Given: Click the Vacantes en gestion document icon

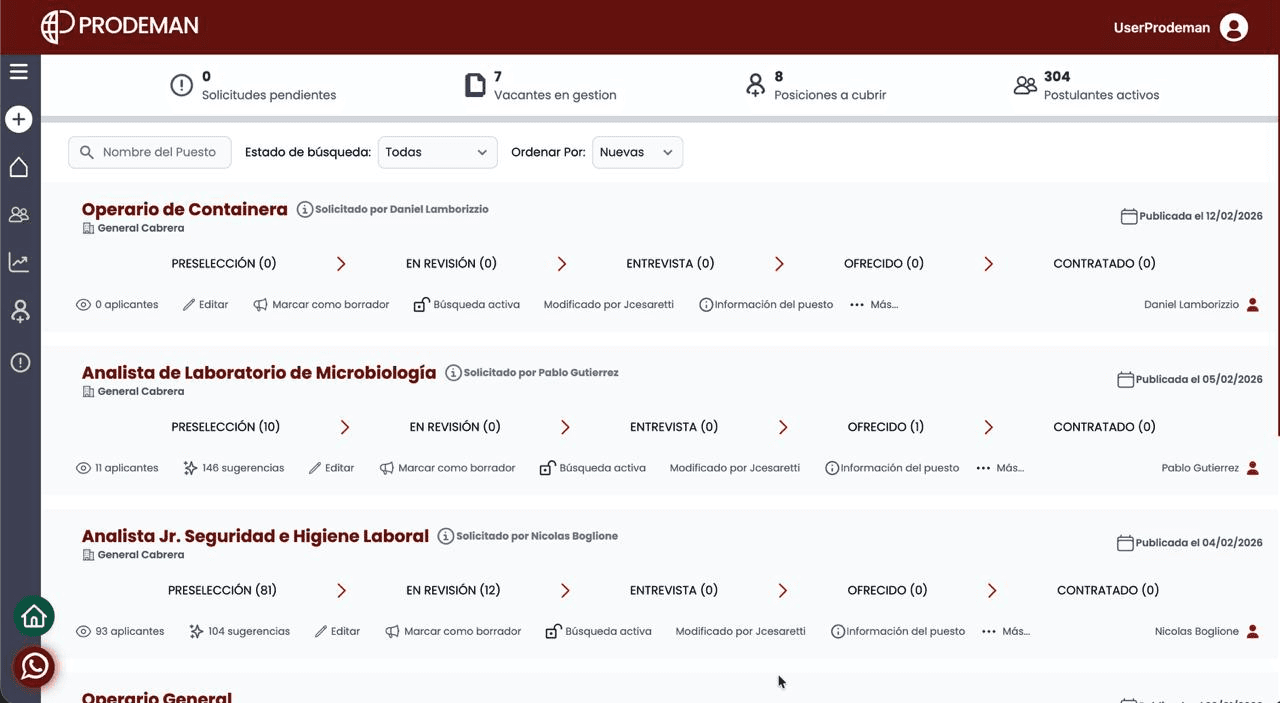Looking at the screenshot, I should (475, 85).
